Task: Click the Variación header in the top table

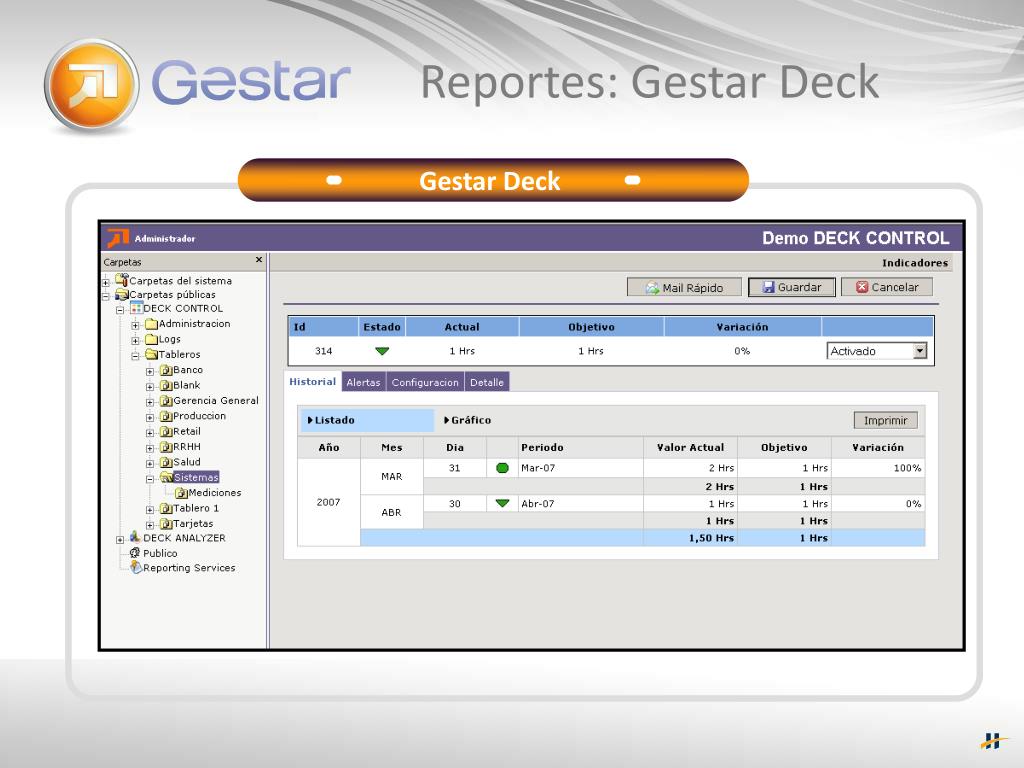Action: coord(742,327)
